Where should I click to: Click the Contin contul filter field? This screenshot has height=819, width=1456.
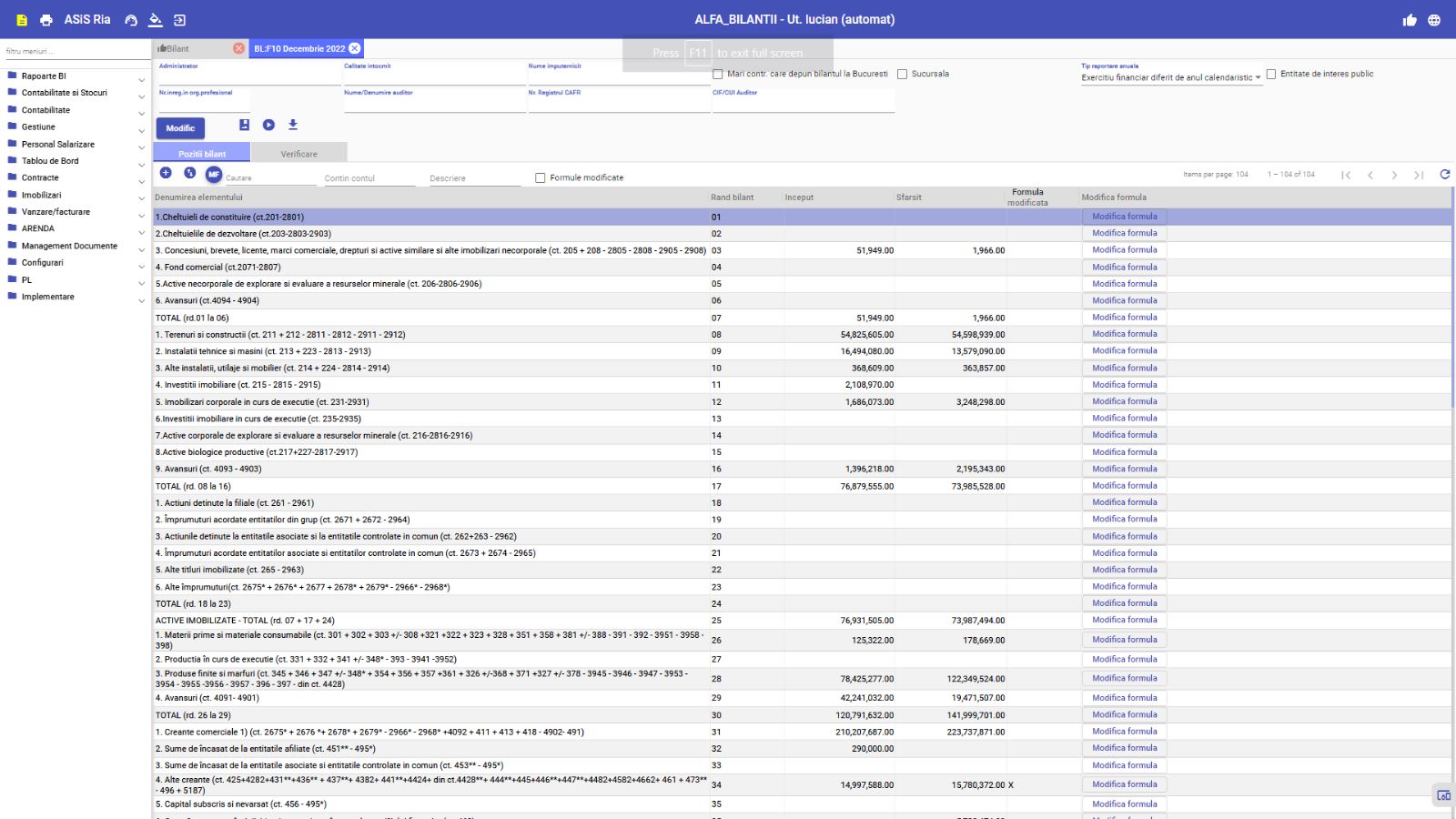pos(369,178)
